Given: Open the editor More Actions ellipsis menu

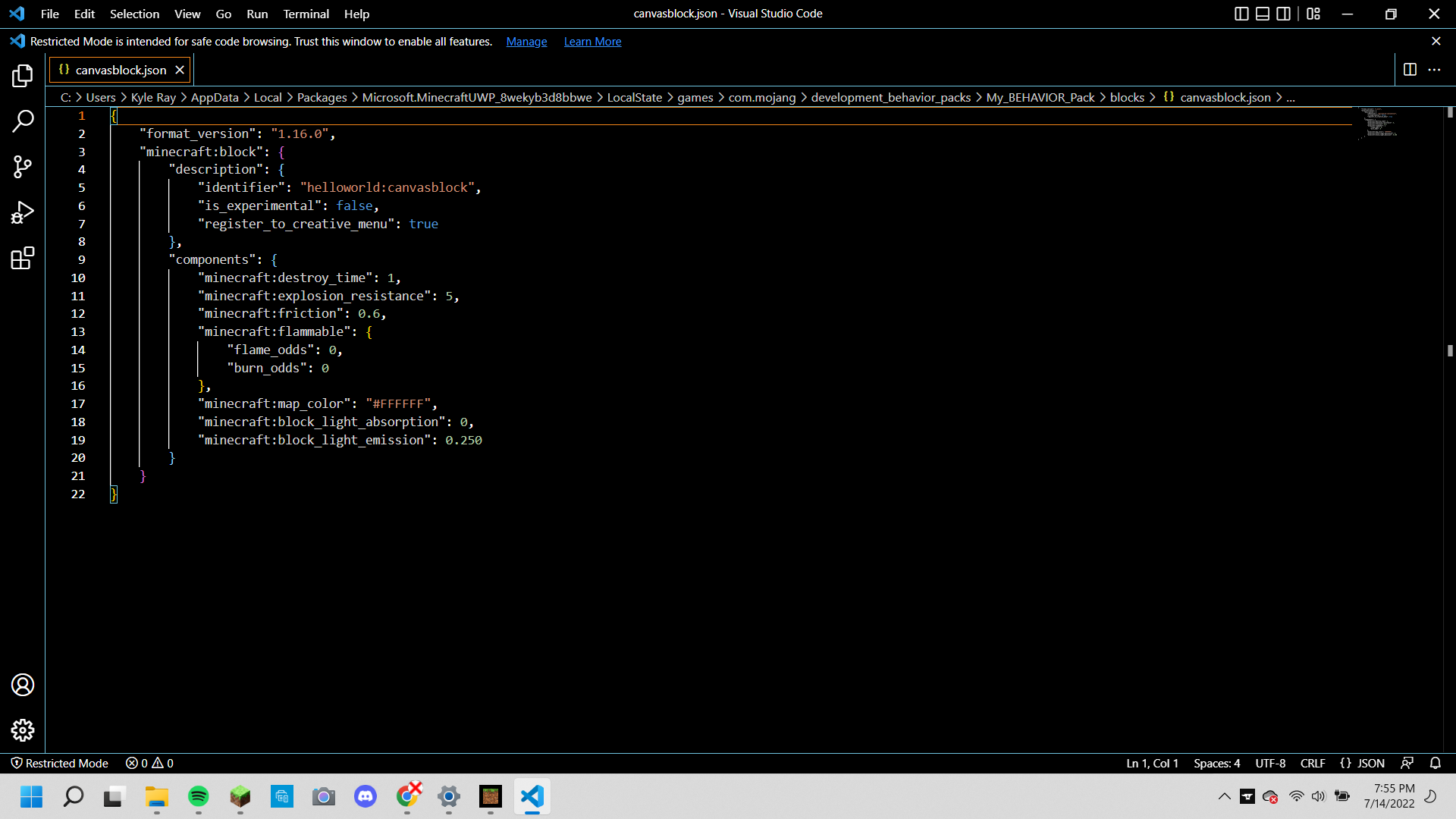Looking at the screenshot, I should pos(1435,69).
